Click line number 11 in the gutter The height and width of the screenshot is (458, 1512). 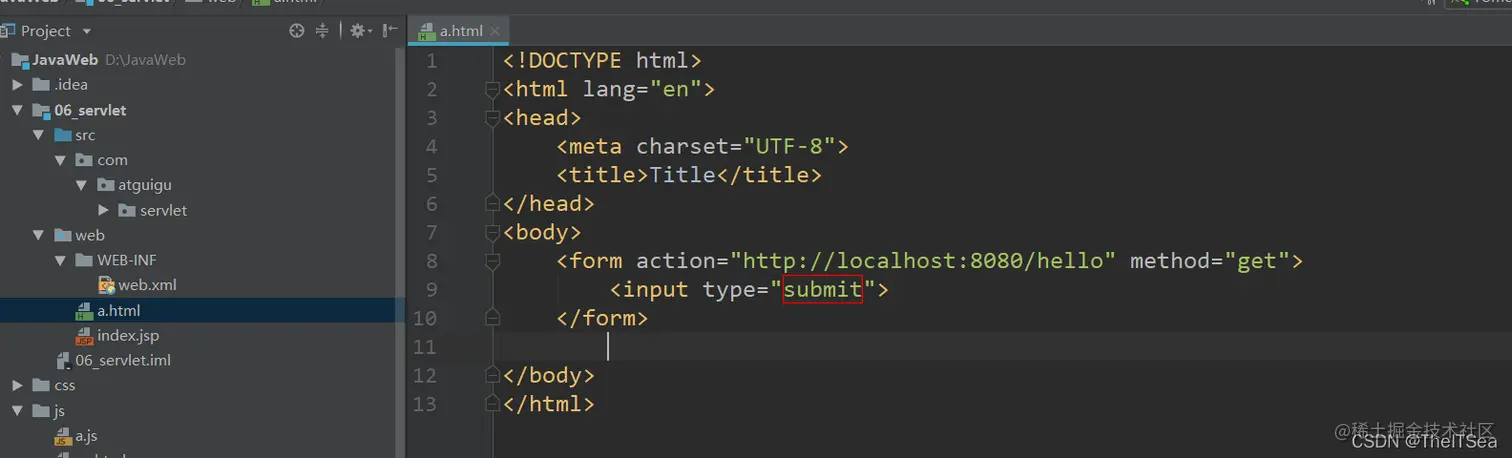point(425,347)
